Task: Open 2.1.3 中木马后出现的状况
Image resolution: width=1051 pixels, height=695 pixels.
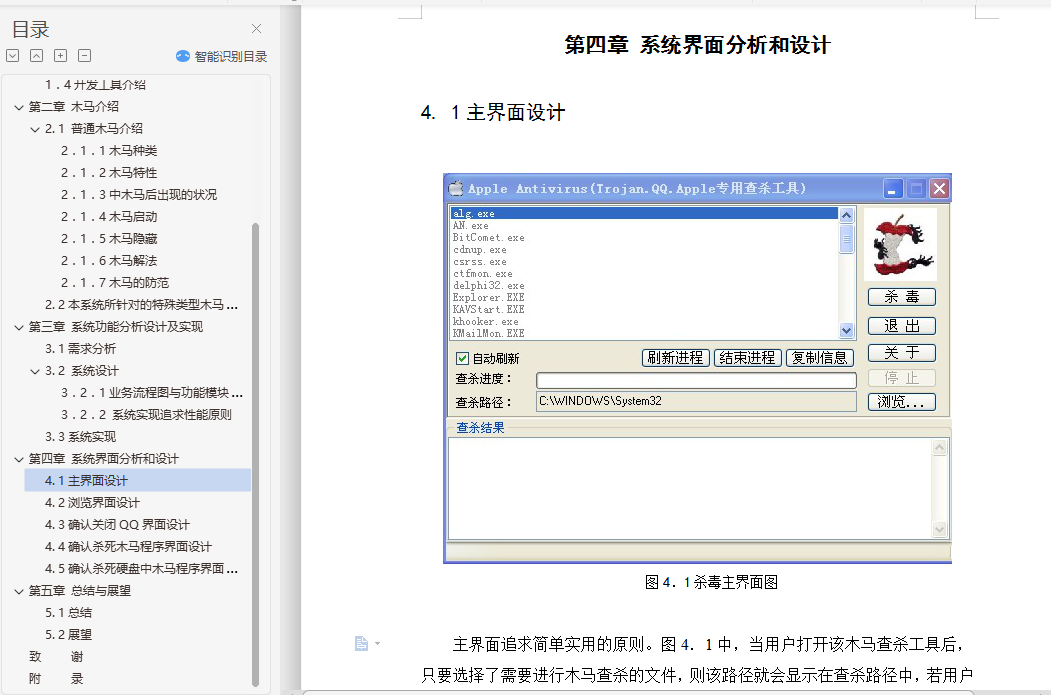Action: [x=139, y=195]
